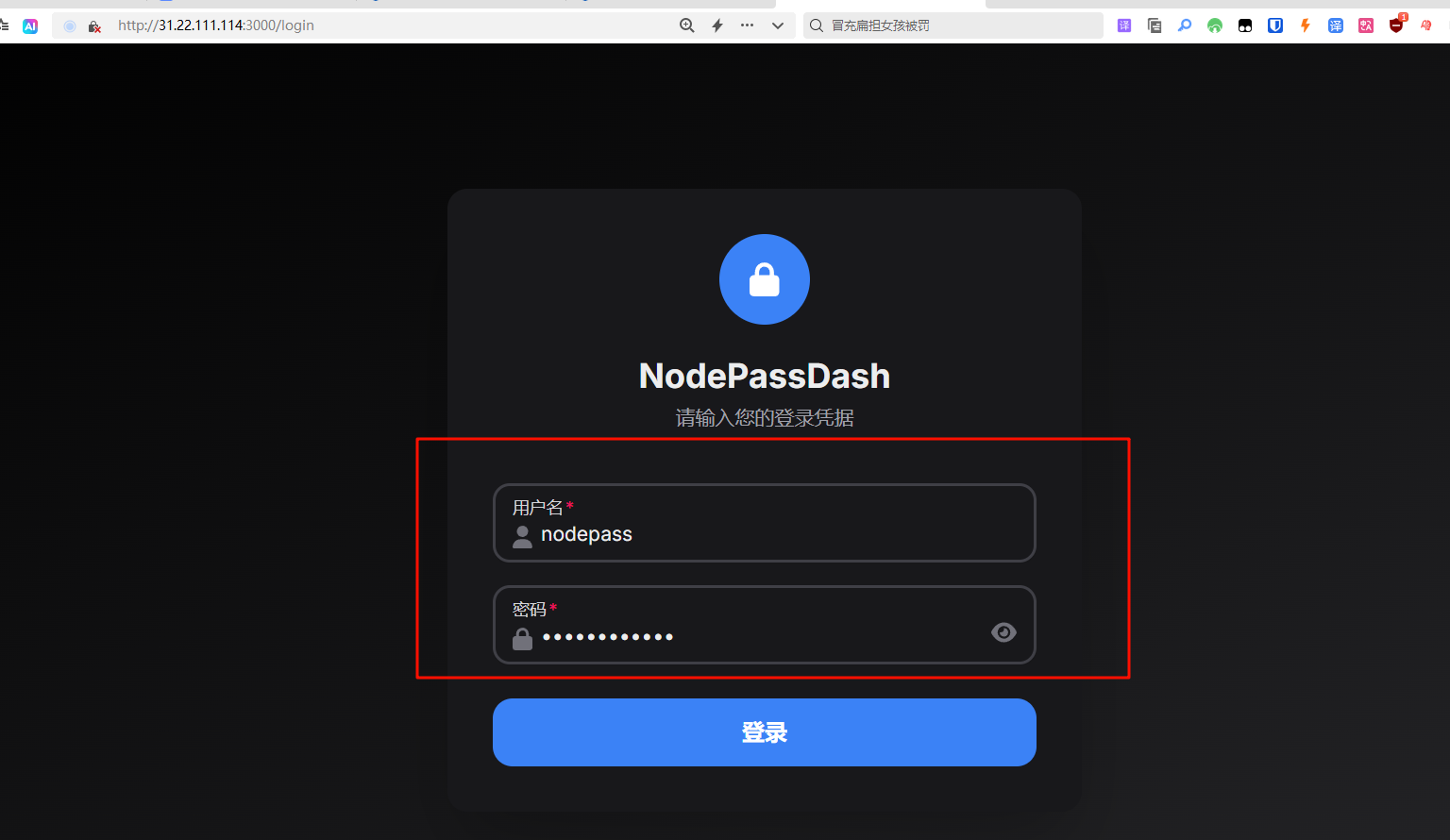Click the blue 登录 login button
This screenshot has width=1450, height=840.
click(765, 732)
